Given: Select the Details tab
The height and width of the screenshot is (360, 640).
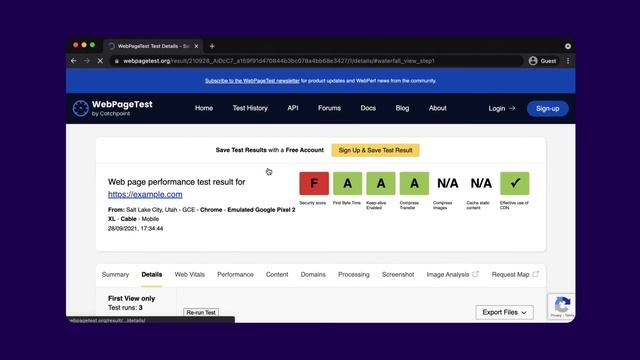Looking at the screenshot, I should coord(152,275).
